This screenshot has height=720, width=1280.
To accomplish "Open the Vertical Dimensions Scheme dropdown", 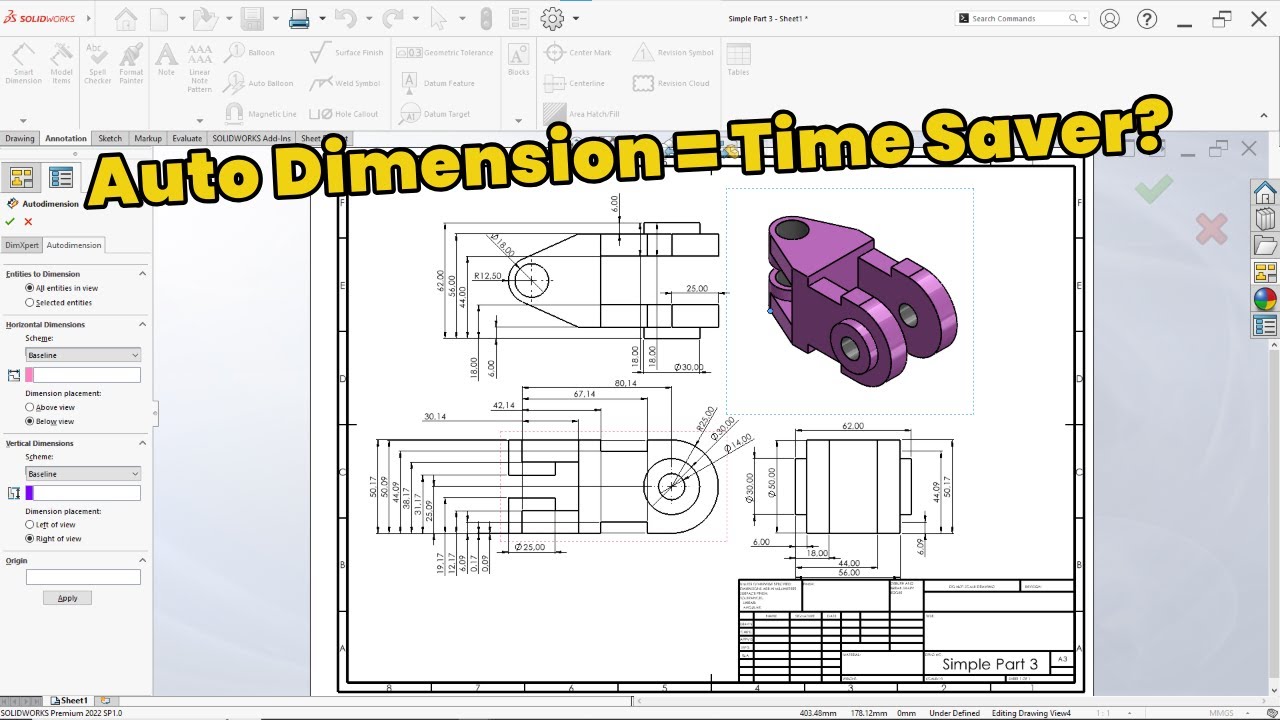I will click(83, 473).
